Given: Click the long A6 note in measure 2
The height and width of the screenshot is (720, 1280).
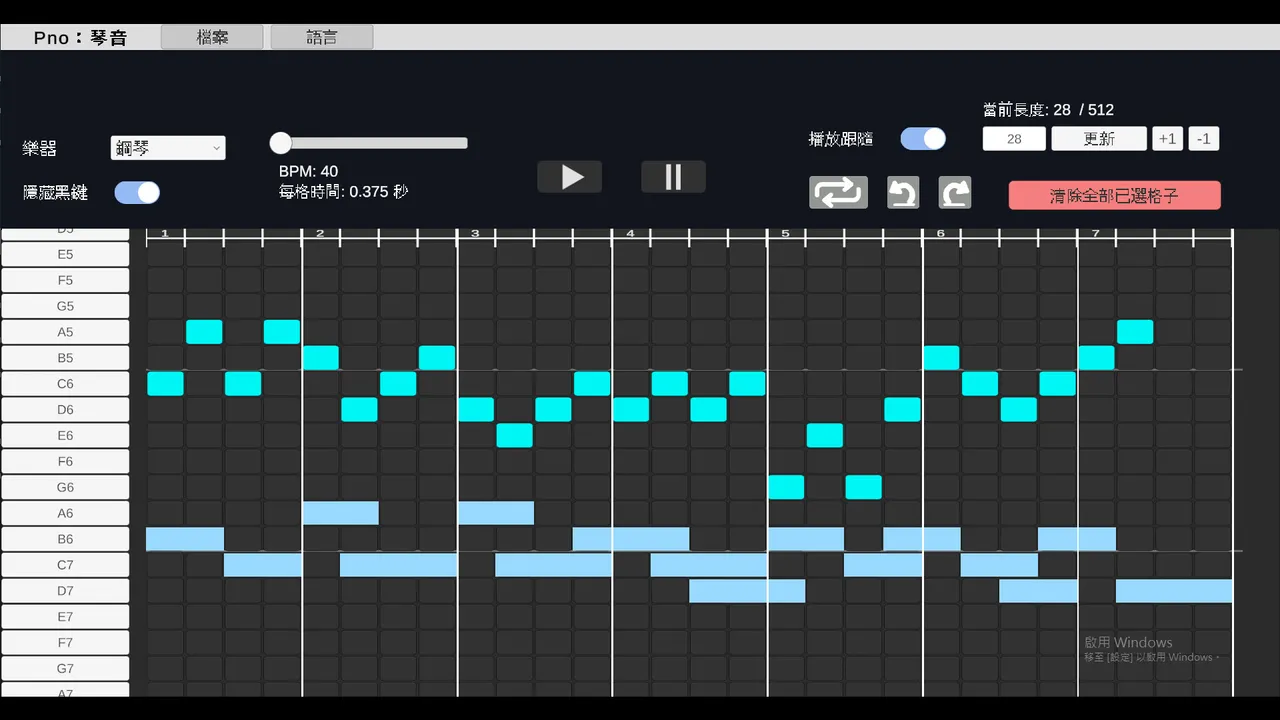Looking at the screenshot, I should (x=340, y=513).
